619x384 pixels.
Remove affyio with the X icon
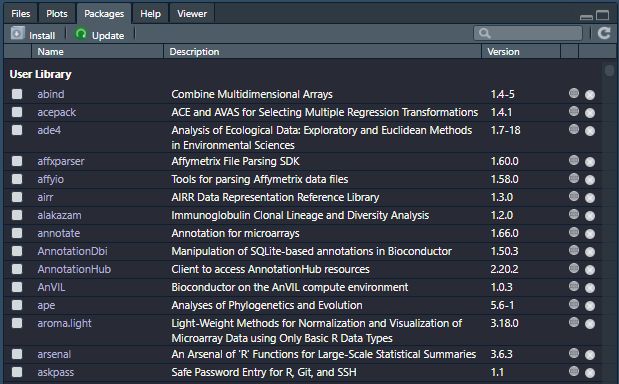coord(590,180)
